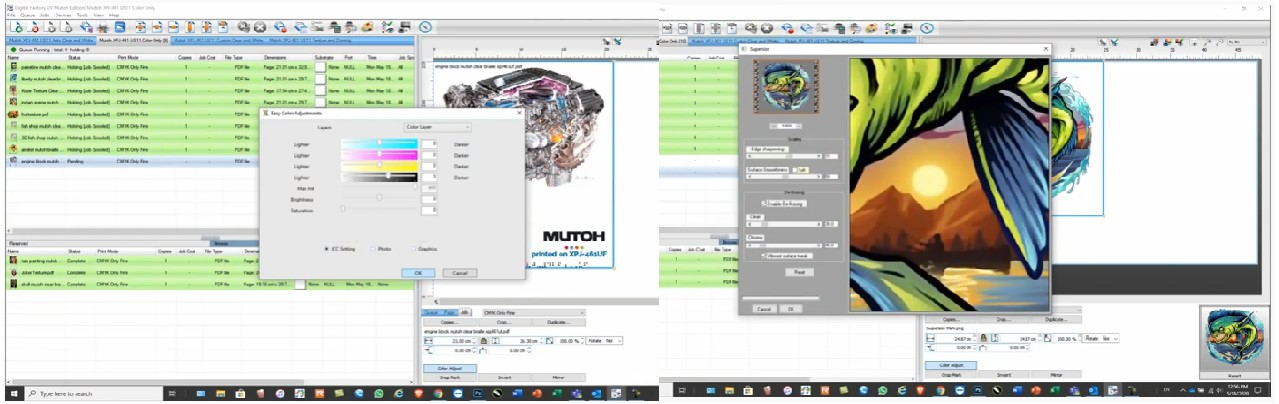Click the 100.00 % scale field in left screenshot
The width and height of the screenshot is (1279, 404).
569,340
